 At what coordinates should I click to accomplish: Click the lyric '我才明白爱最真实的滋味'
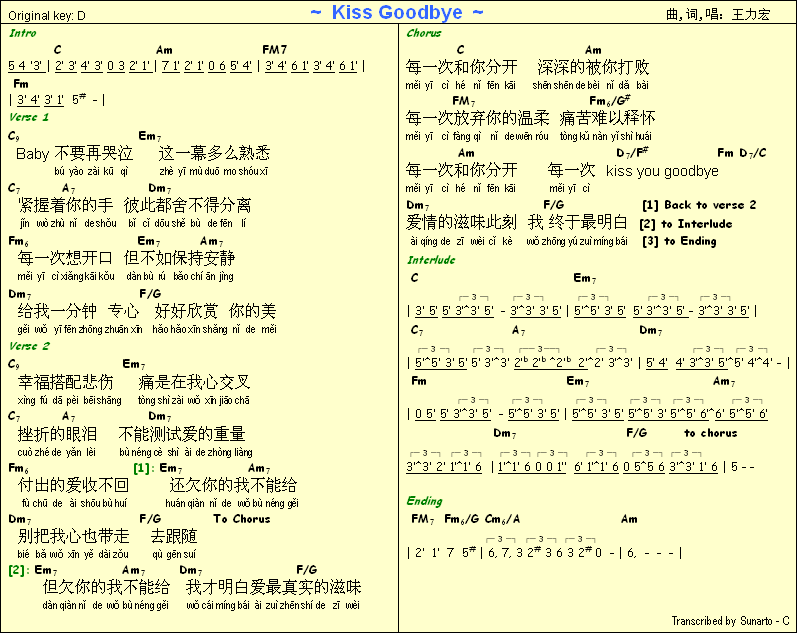(x=273, y=587)
